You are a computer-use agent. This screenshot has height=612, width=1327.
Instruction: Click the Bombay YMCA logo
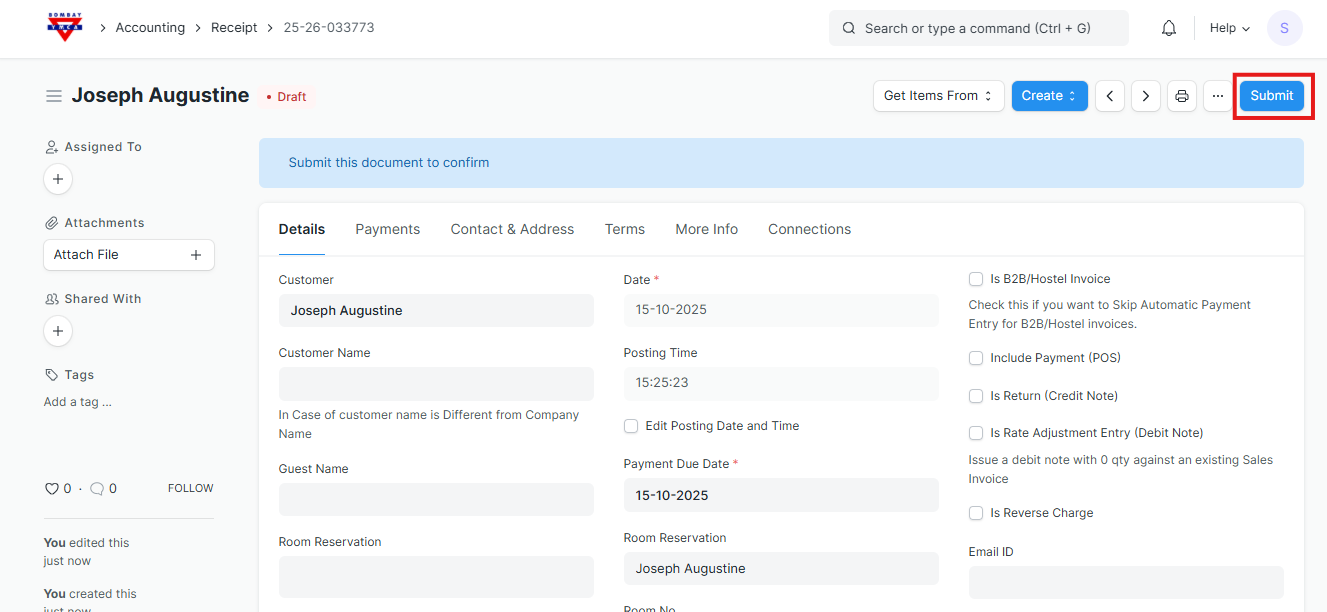coord(66,28)
